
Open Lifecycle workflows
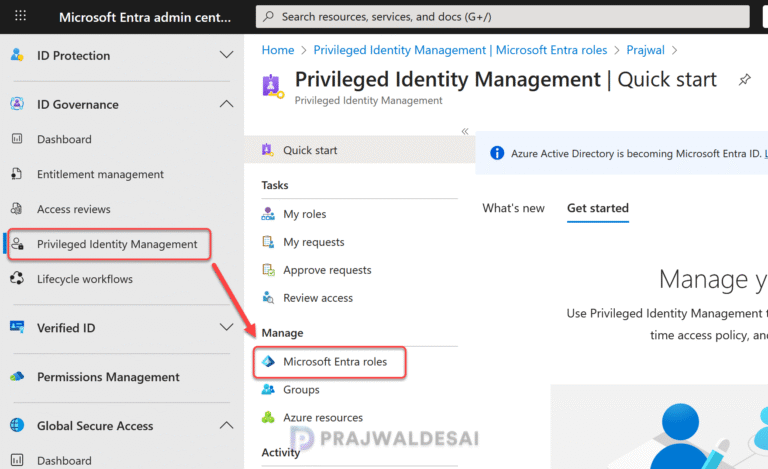[85, 279]
